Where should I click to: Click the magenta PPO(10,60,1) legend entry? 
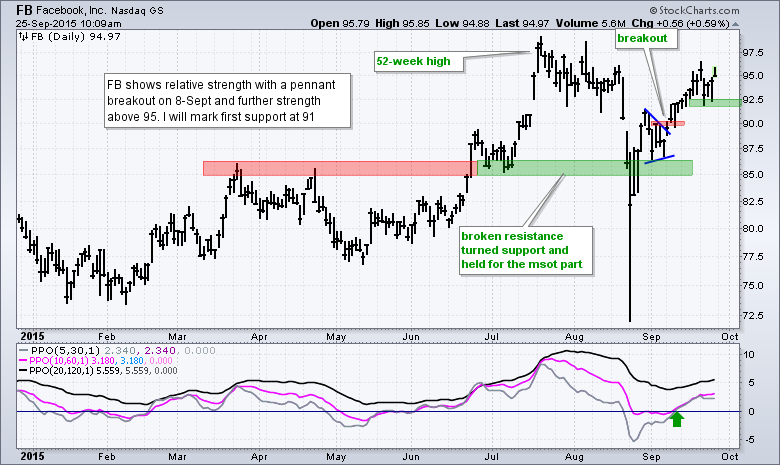click(x=96, y=361)
